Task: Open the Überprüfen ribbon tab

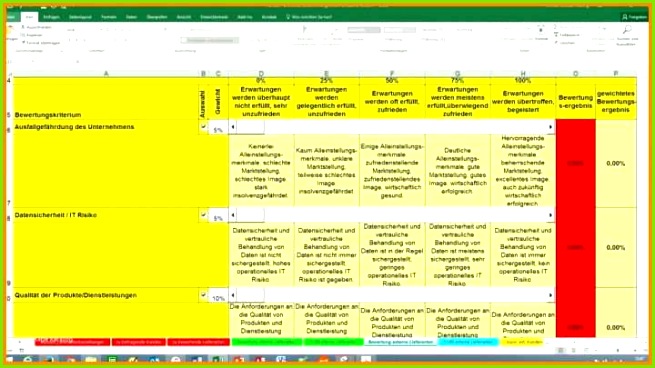Action: pyautogui.click(x=157, y=17)
